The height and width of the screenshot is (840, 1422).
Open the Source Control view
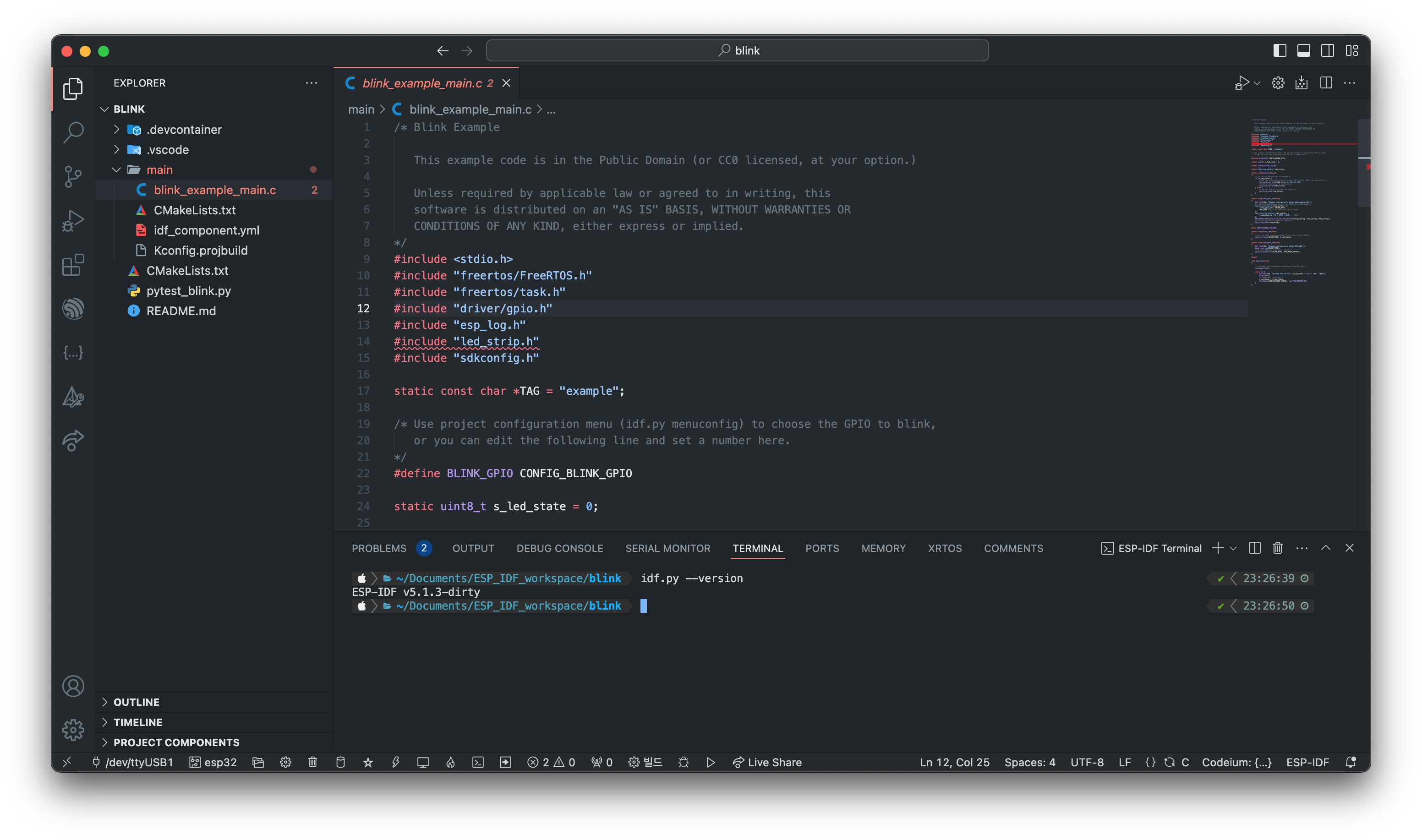coord(73,177)
